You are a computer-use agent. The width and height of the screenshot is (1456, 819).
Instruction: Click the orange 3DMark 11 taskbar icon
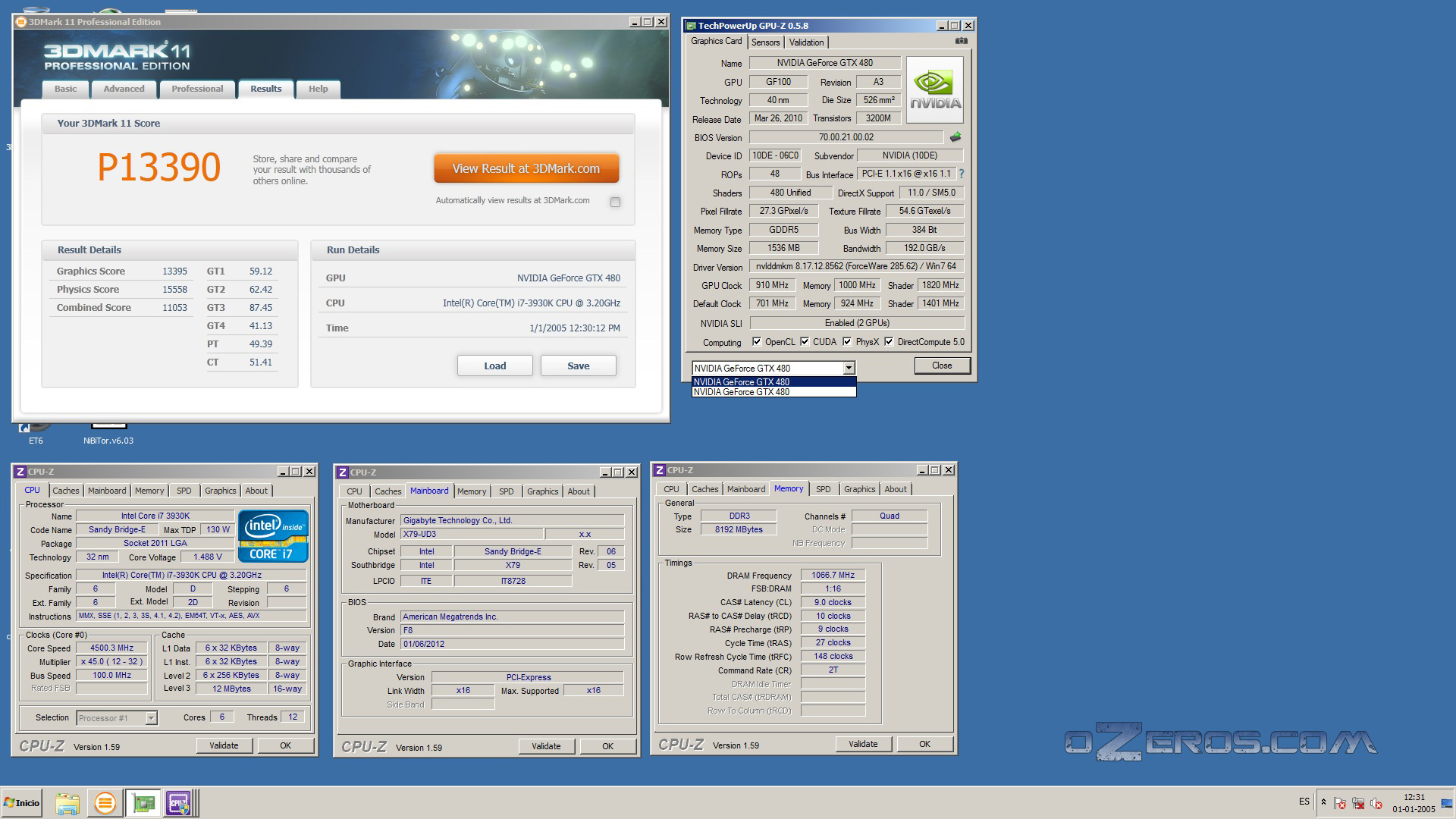pyautogui.click(x=105, y=803)
